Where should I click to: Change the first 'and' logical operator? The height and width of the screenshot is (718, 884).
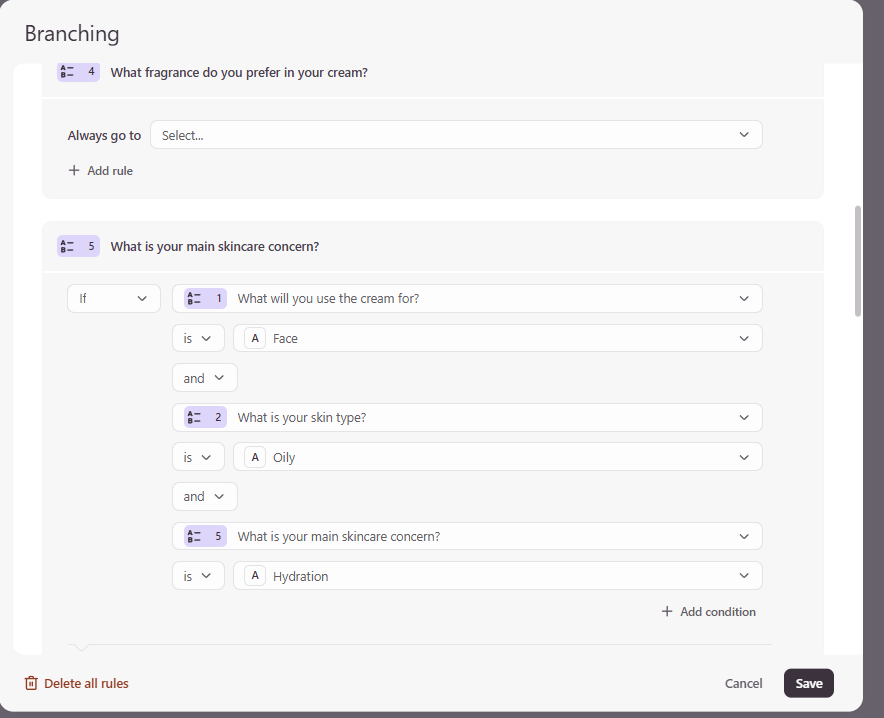(x=204, y=378)
